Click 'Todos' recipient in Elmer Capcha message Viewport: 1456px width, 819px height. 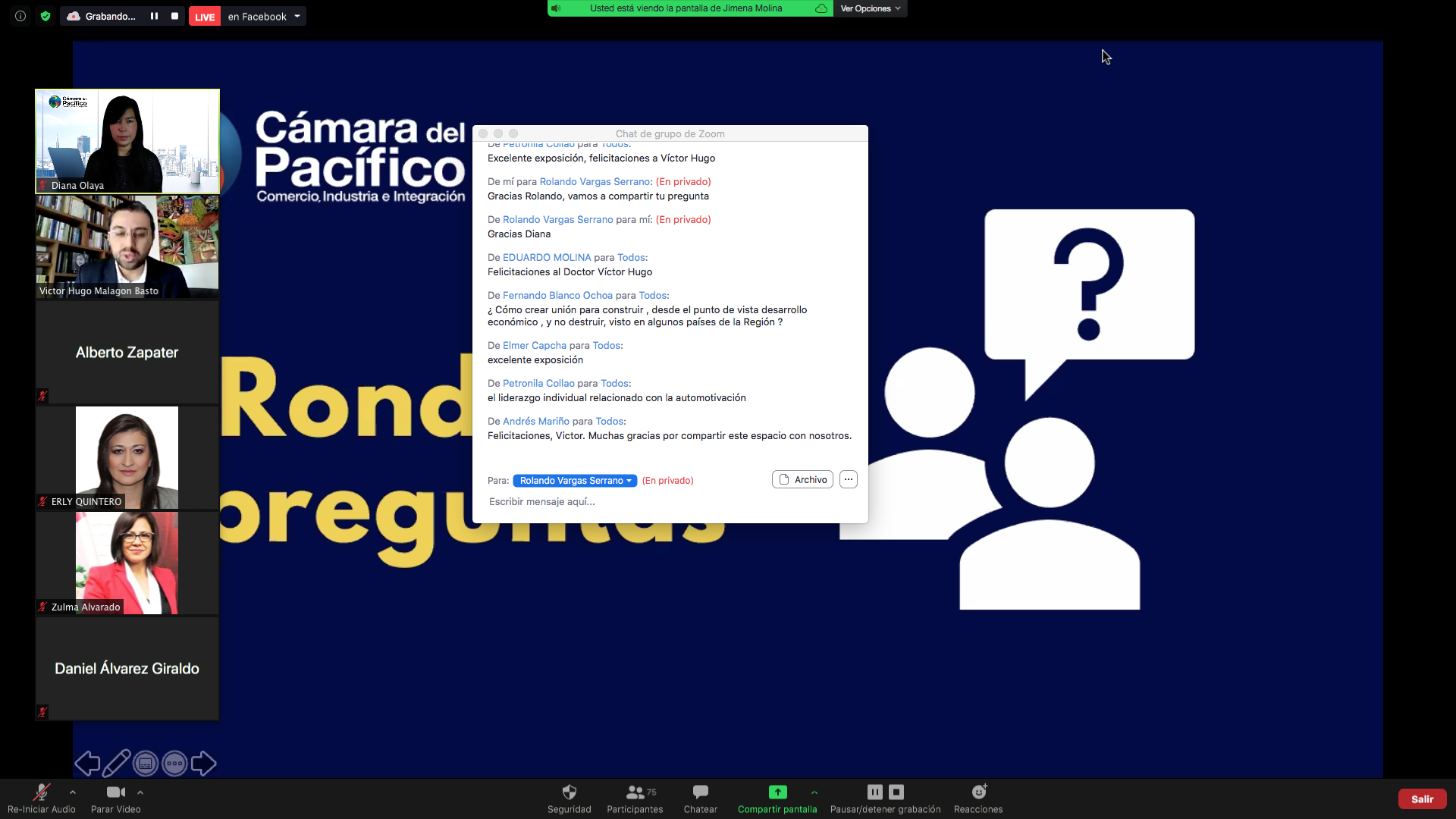click(607, 345)
